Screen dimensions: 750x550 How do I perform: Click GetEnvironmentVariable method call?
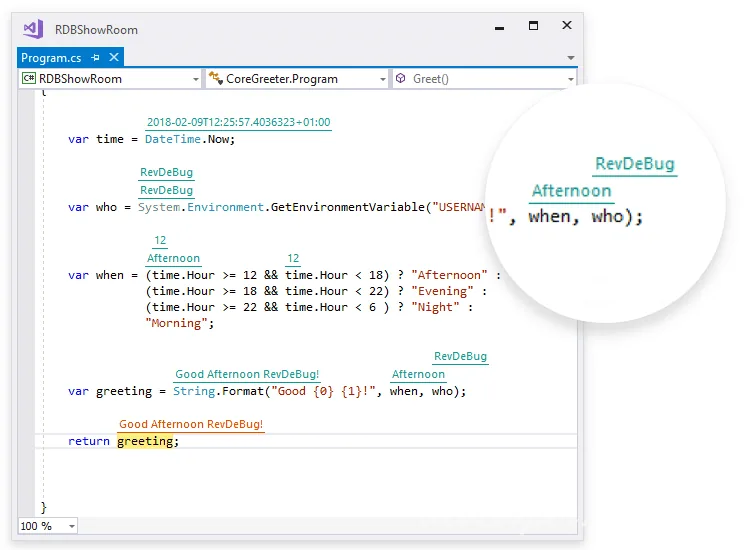(x=348, y=207)
